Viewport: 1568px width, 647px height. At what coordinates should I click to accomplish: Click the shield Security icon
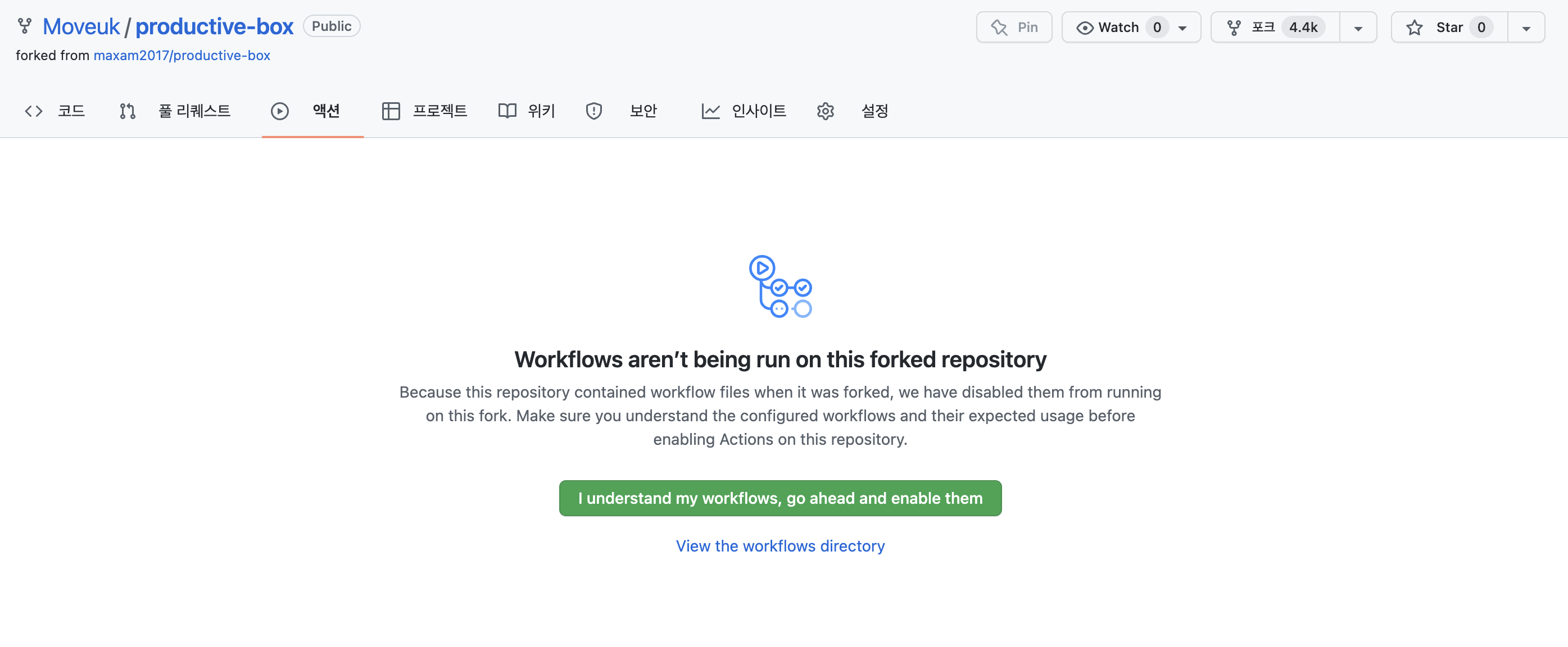[x=593, y=111]
